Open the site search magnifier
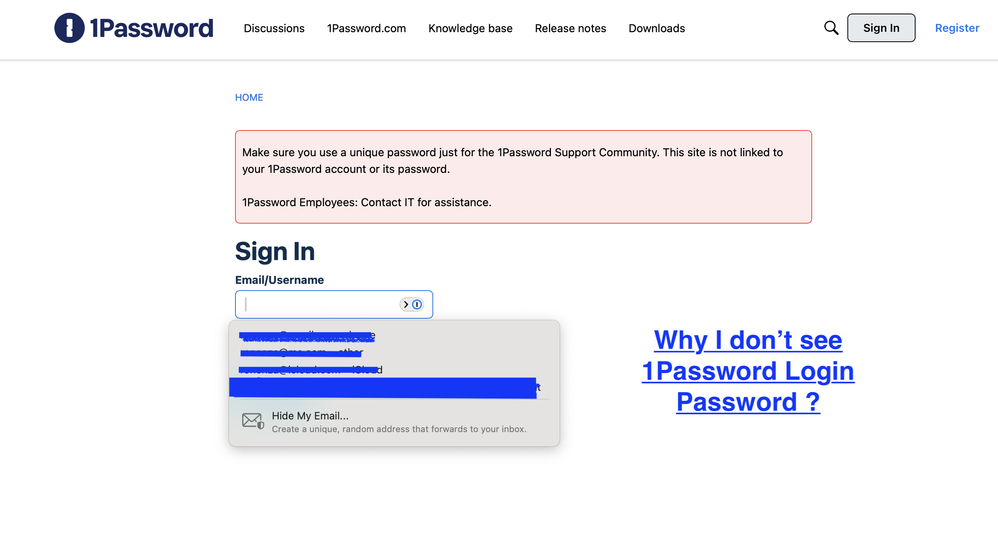The width and height of the screenshot is (998, 559). click(831, 28)
